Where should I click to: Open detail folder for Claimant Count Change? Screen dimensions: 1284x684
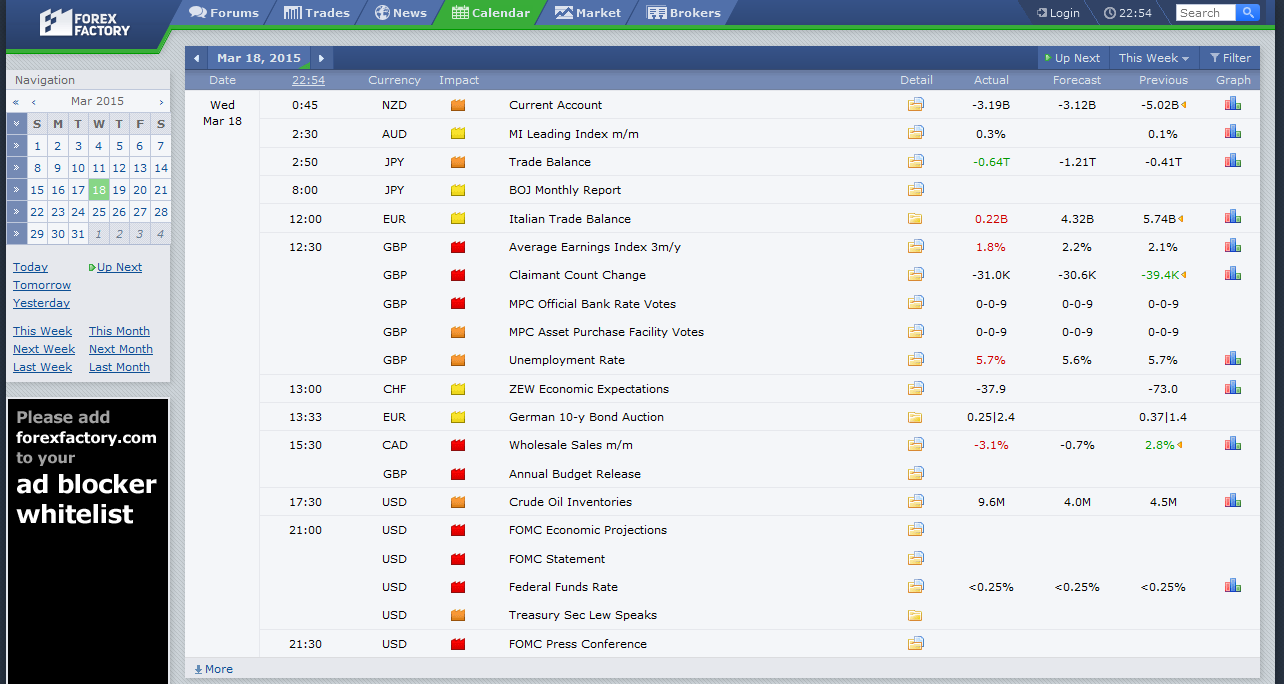click(915, 274)
